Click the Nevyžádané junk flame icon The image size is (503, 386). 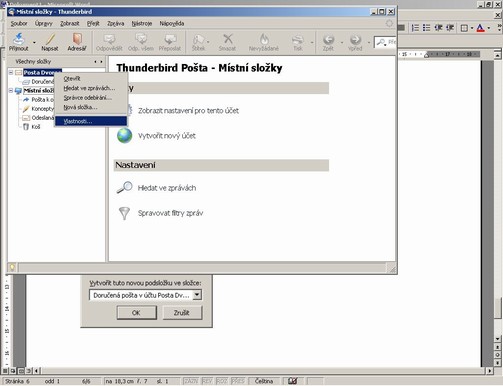(x=264, y=39)
